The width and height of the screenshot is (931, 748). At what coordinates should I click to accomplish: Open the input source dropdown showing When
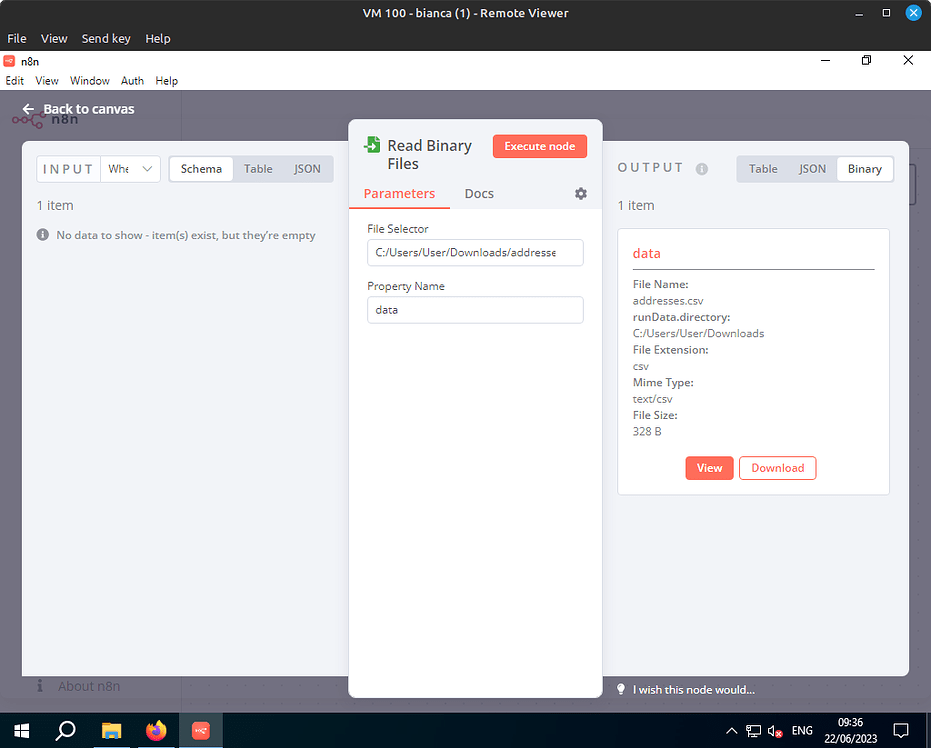tap(131, 169)
